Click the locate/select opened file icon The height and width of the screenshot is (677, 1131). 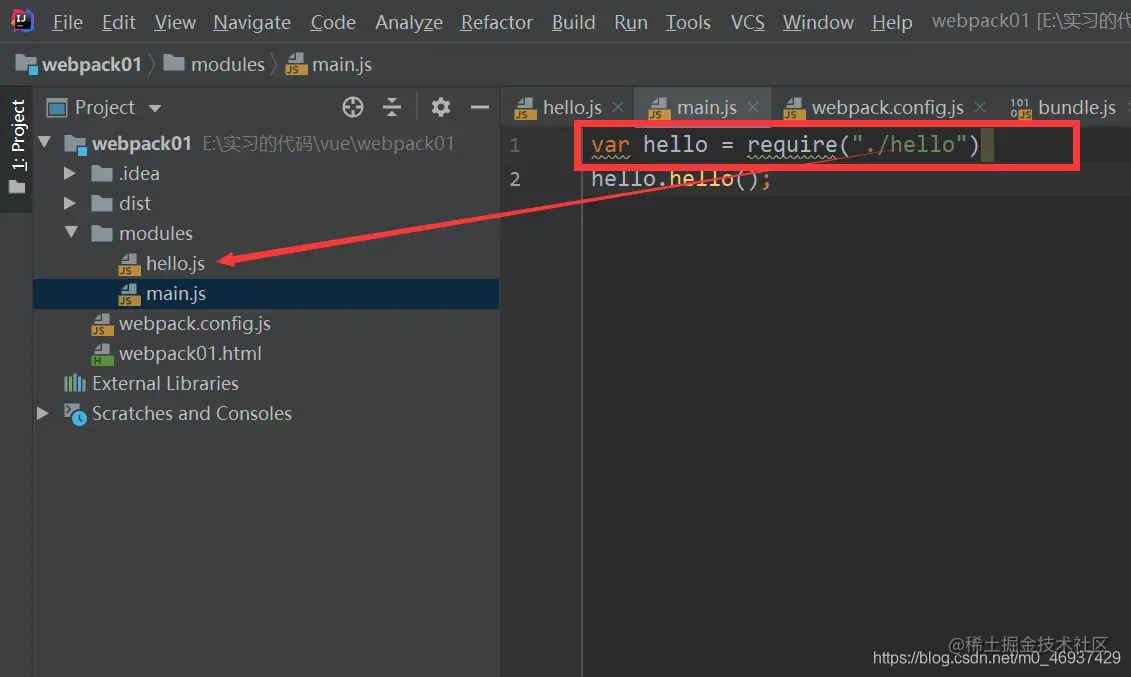click(x=353, y=107)
